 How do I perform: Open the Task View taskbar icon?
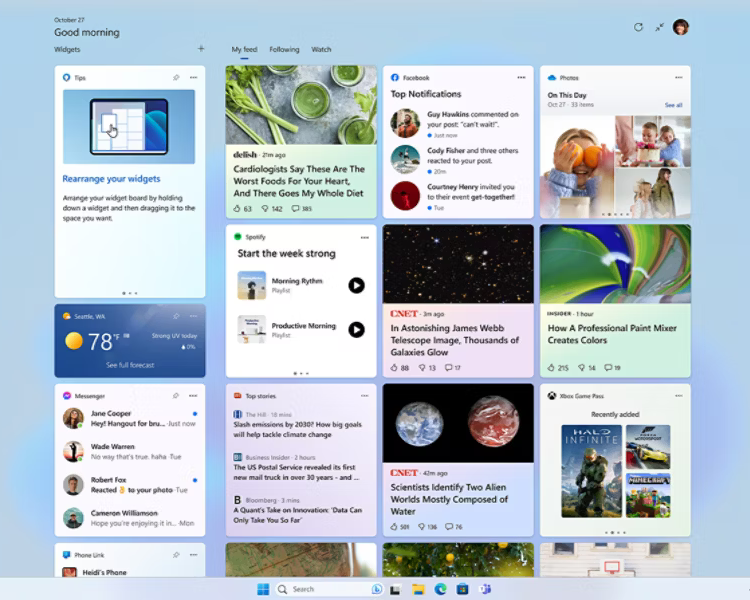pos(395,589)
